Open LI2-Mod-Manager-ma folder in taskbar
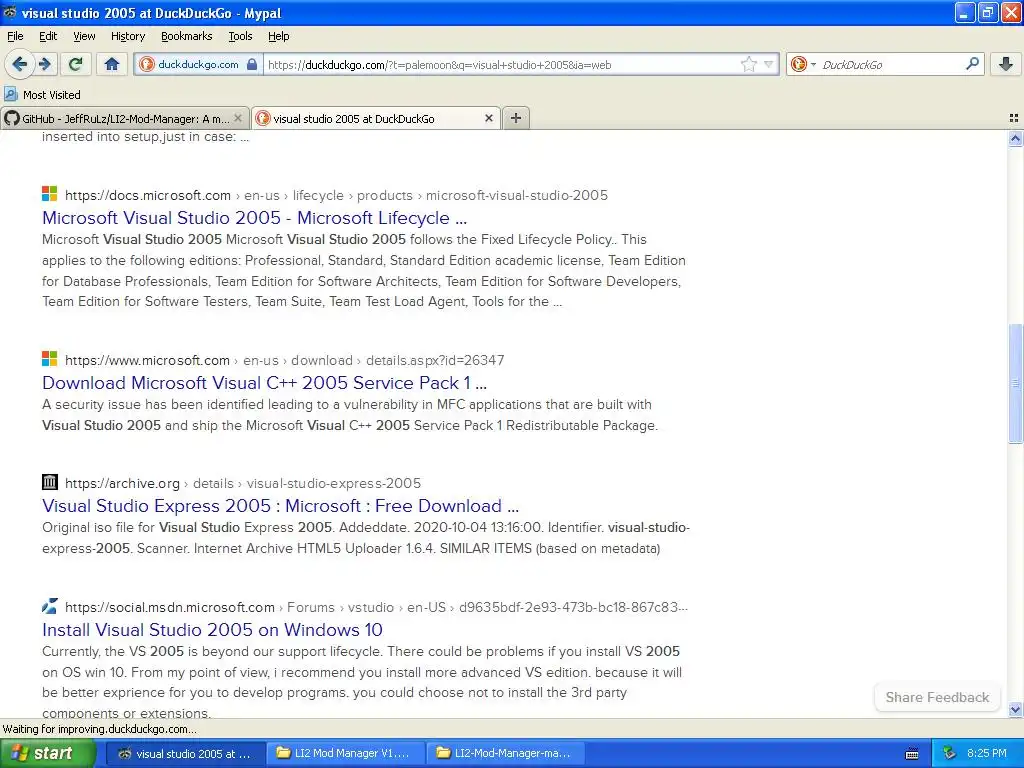Viewport: 1024px width, 768px height. coord(505,753)
